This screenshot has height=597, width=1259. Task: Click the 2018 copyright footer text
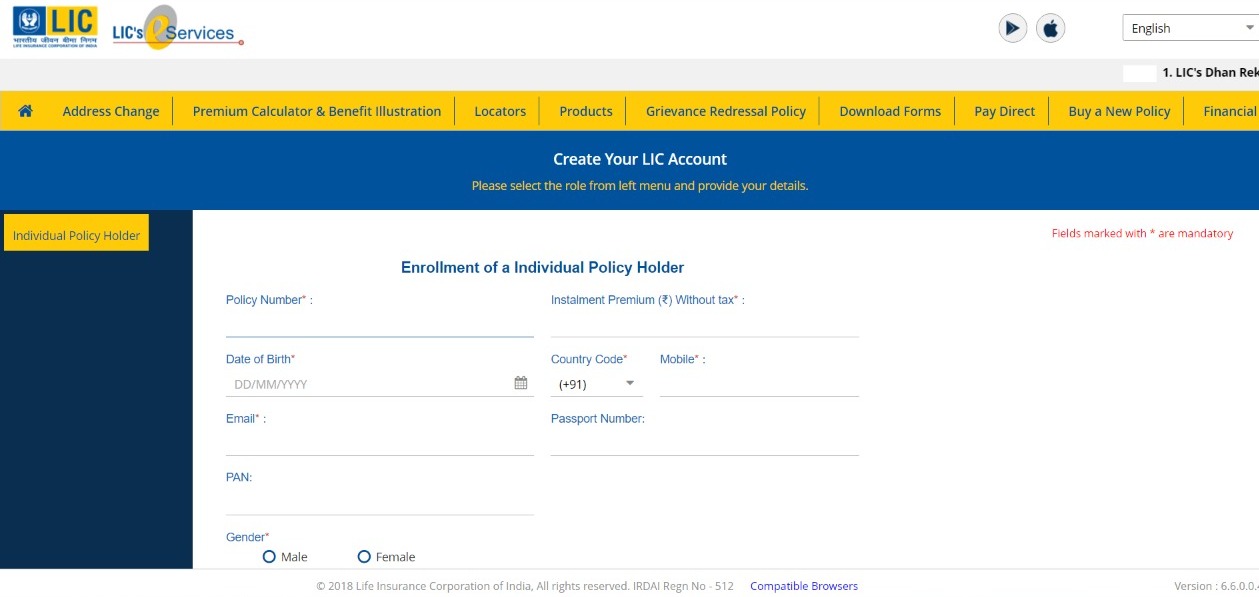525,586
